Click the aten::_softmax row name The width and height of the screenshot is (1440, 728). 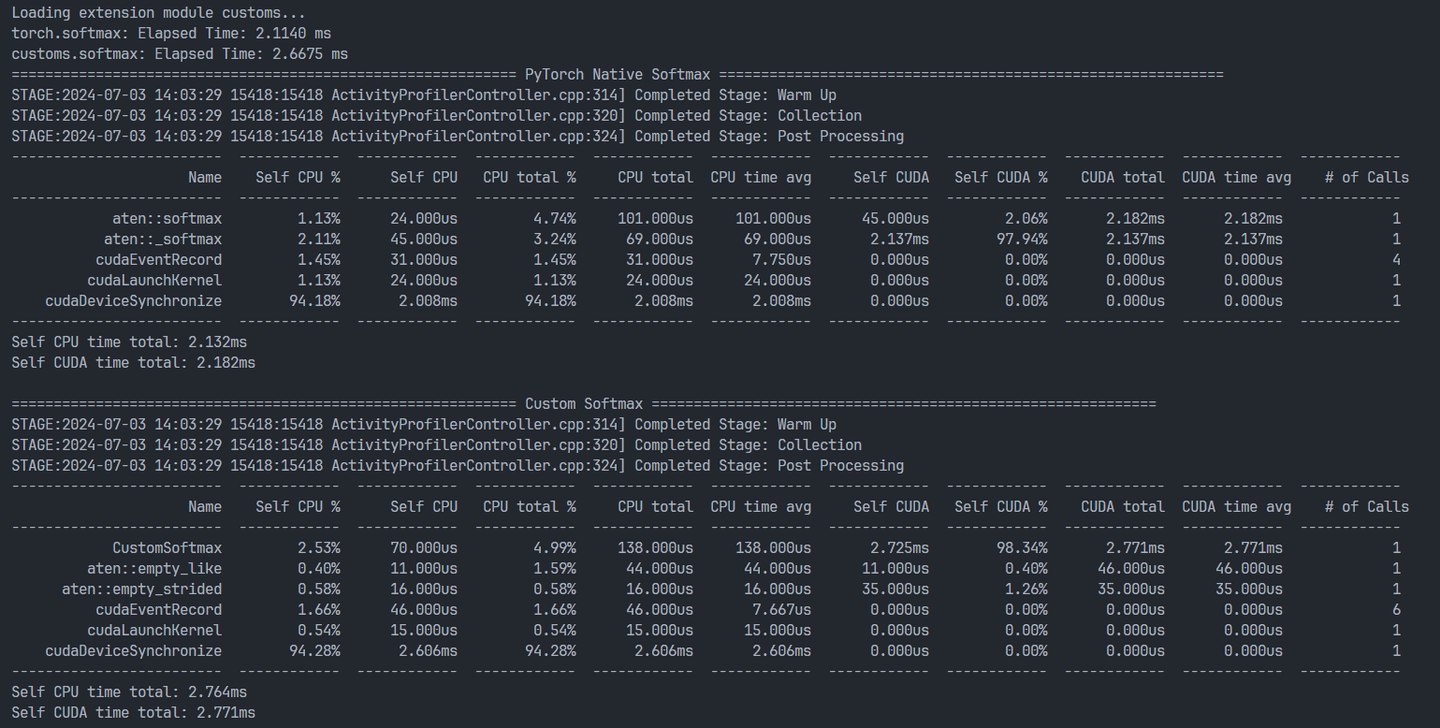163,239
